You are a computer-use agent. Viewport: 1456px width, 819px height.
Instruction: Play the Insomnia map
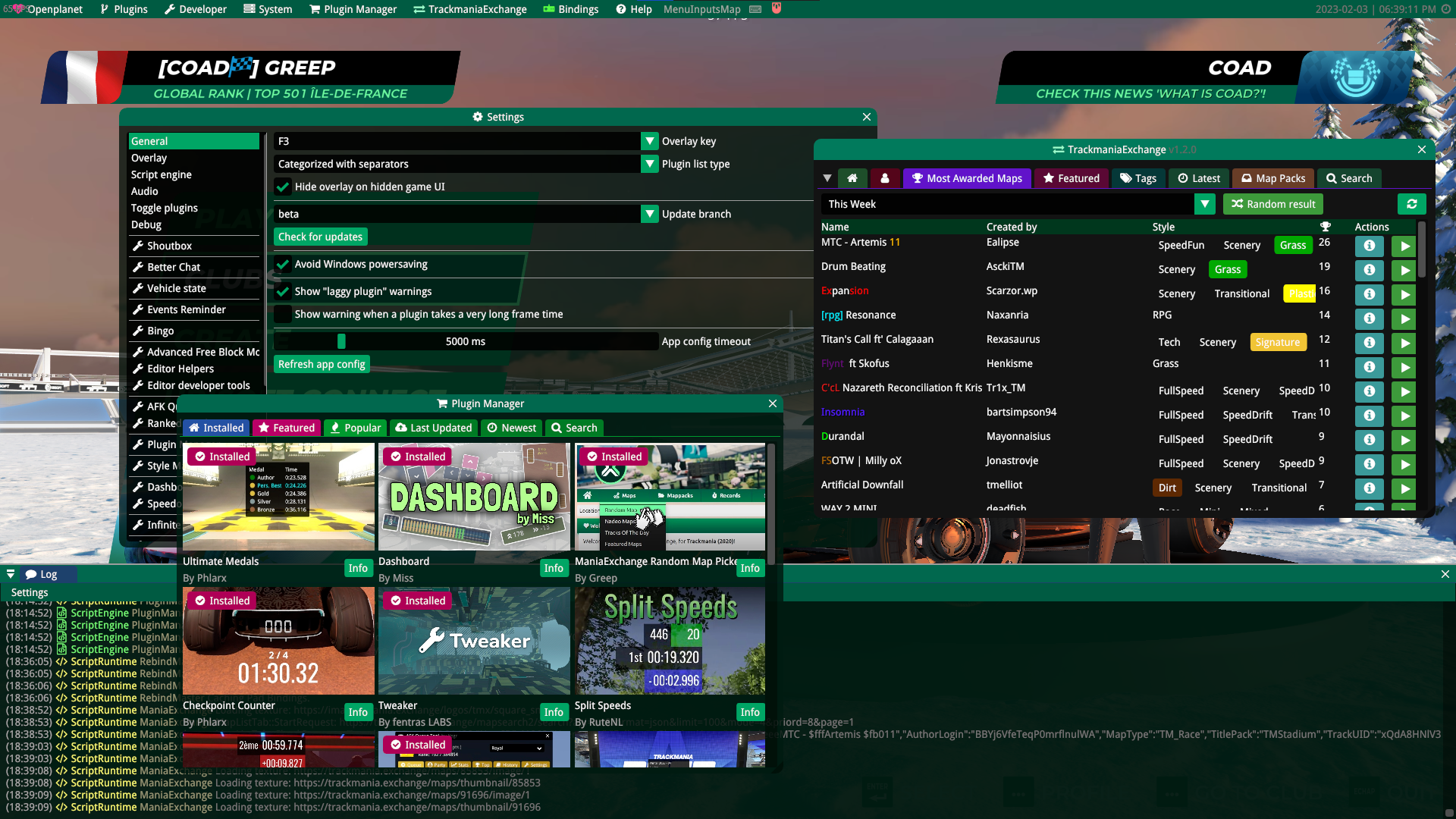(1404, 416)
